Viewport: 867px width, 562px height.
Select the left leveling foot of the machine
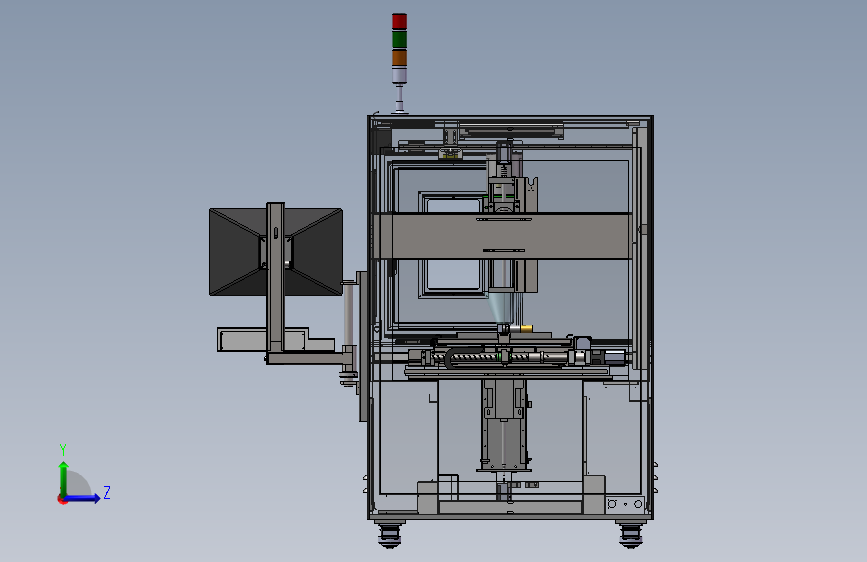click(x=389, y=533)
